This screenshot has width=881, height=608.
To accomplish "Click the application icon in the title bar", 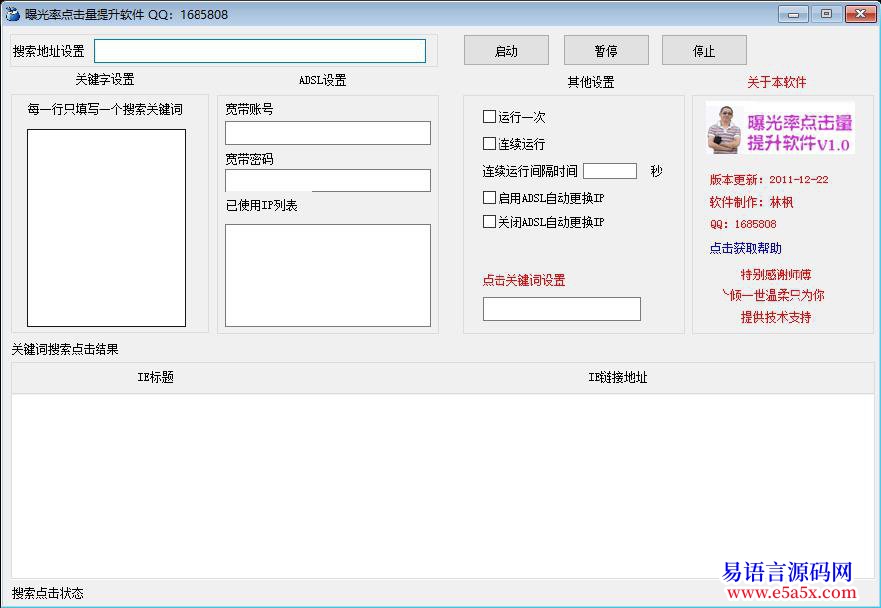I will pos(12,14).
